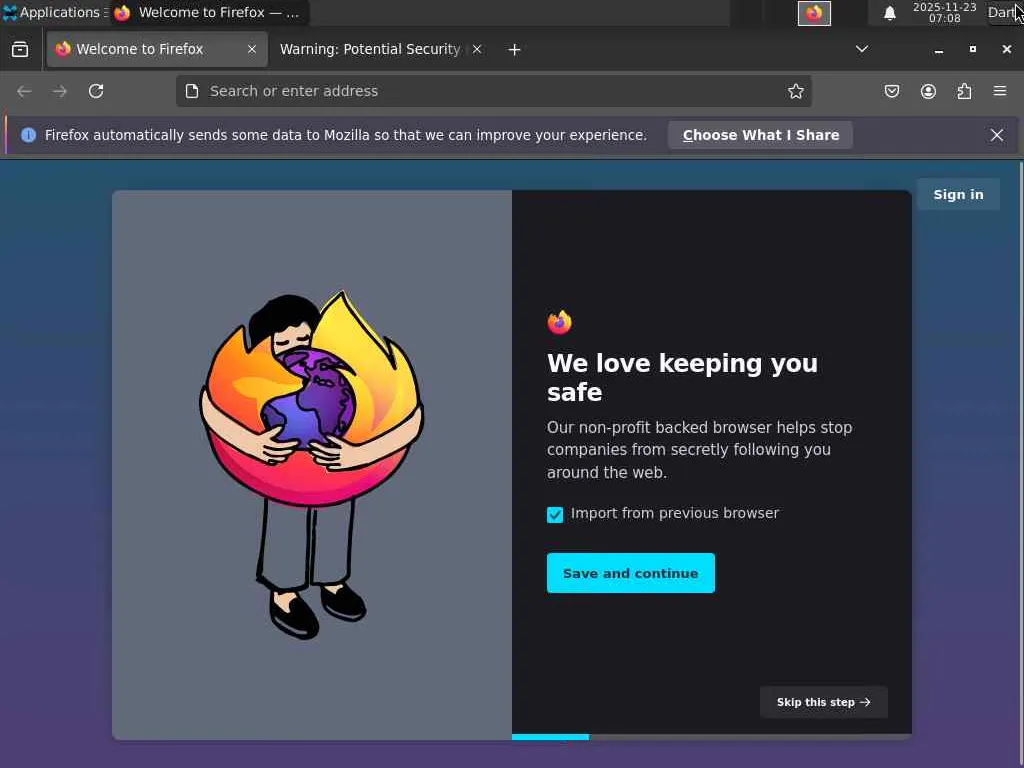Open the Extensions puzzle icon
This screenshot has width=1024, height=768.
tap(964, 91)
